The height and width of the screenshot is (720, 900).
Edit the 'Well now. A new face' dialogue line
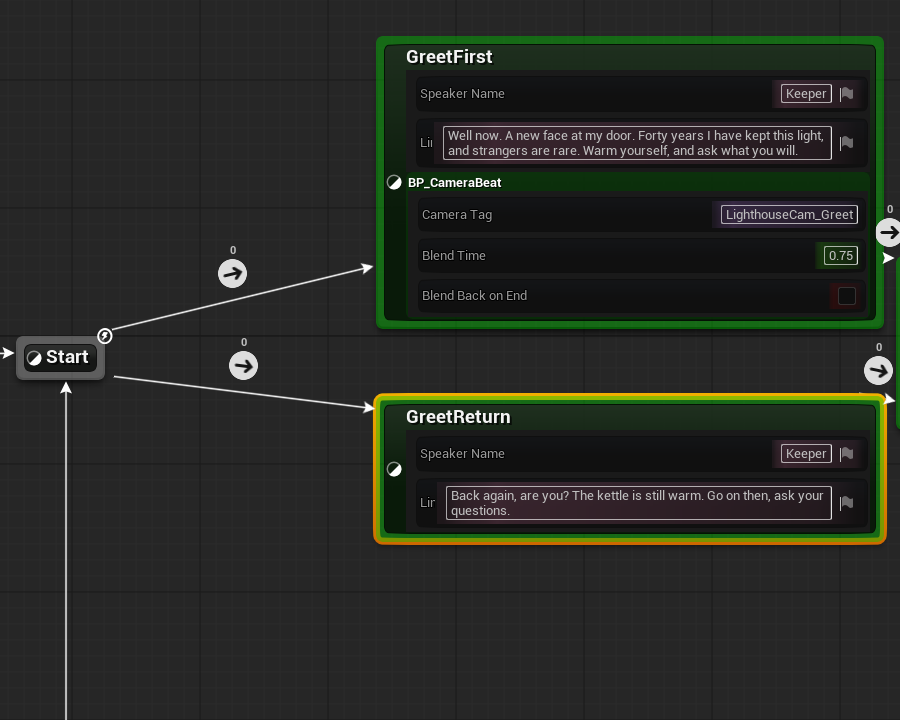637,143
